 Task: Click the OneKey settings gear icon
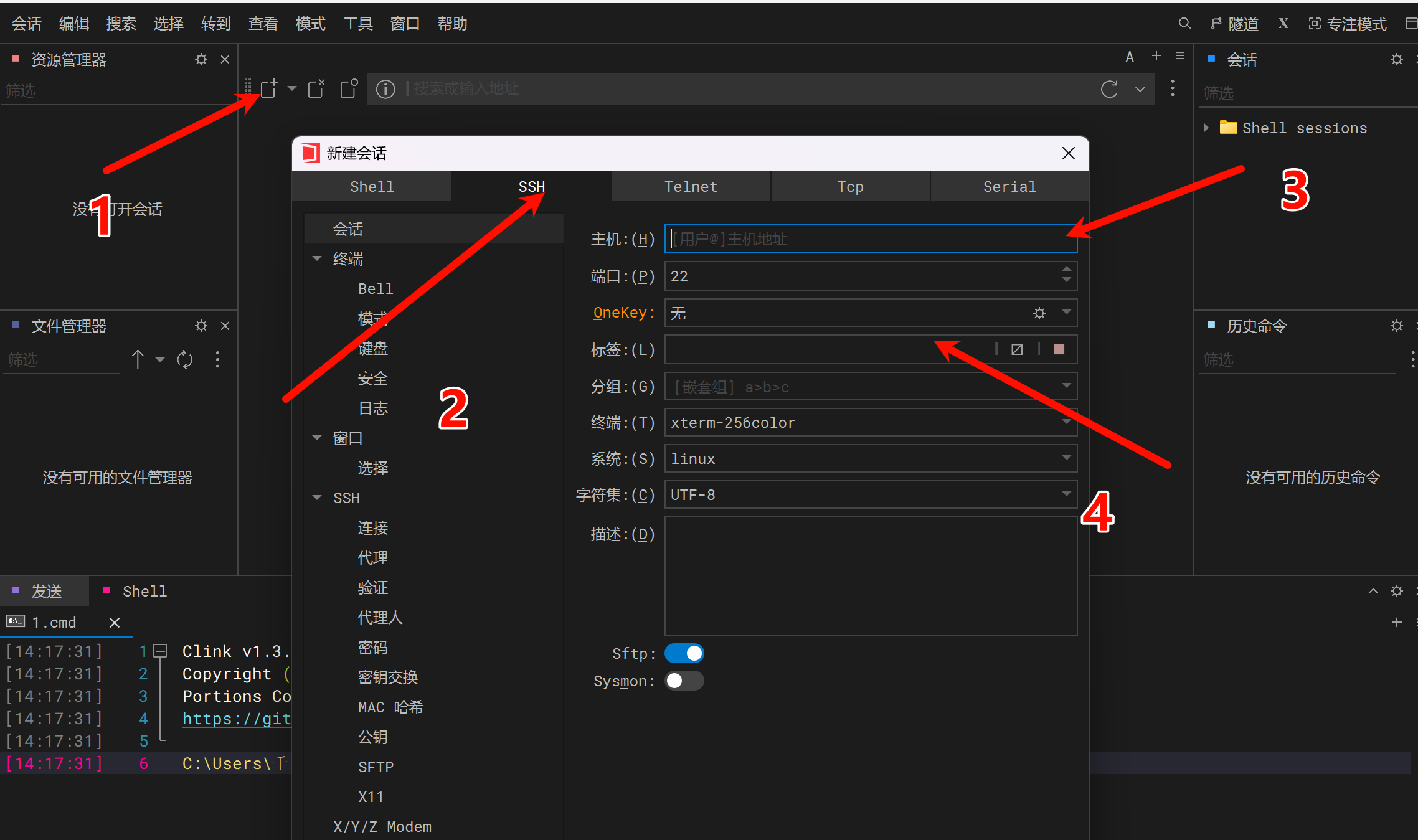(1039, 313)
